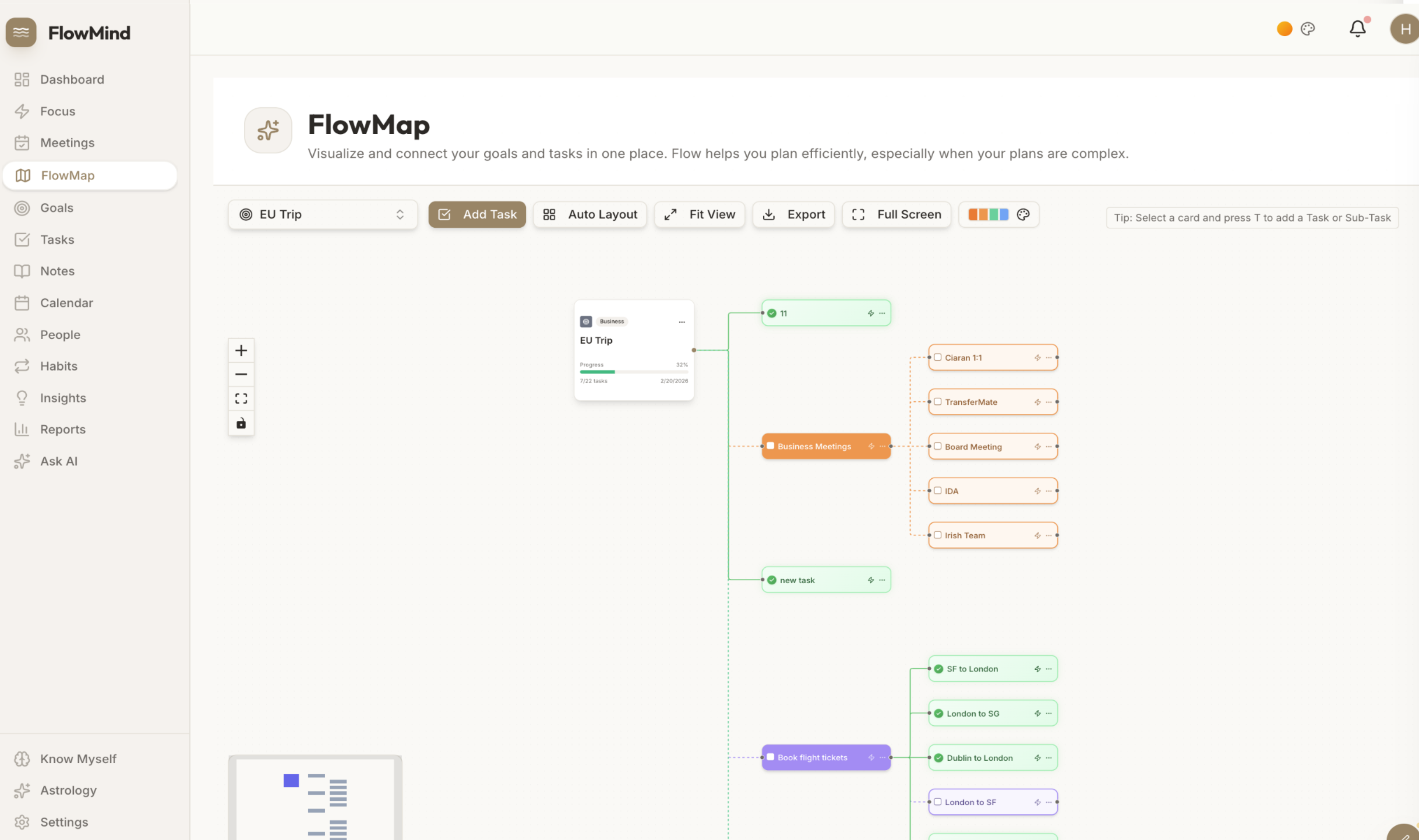
Task: Open the theme palette icon in header
Action: pyautogui.click(x=1308, y=29)
